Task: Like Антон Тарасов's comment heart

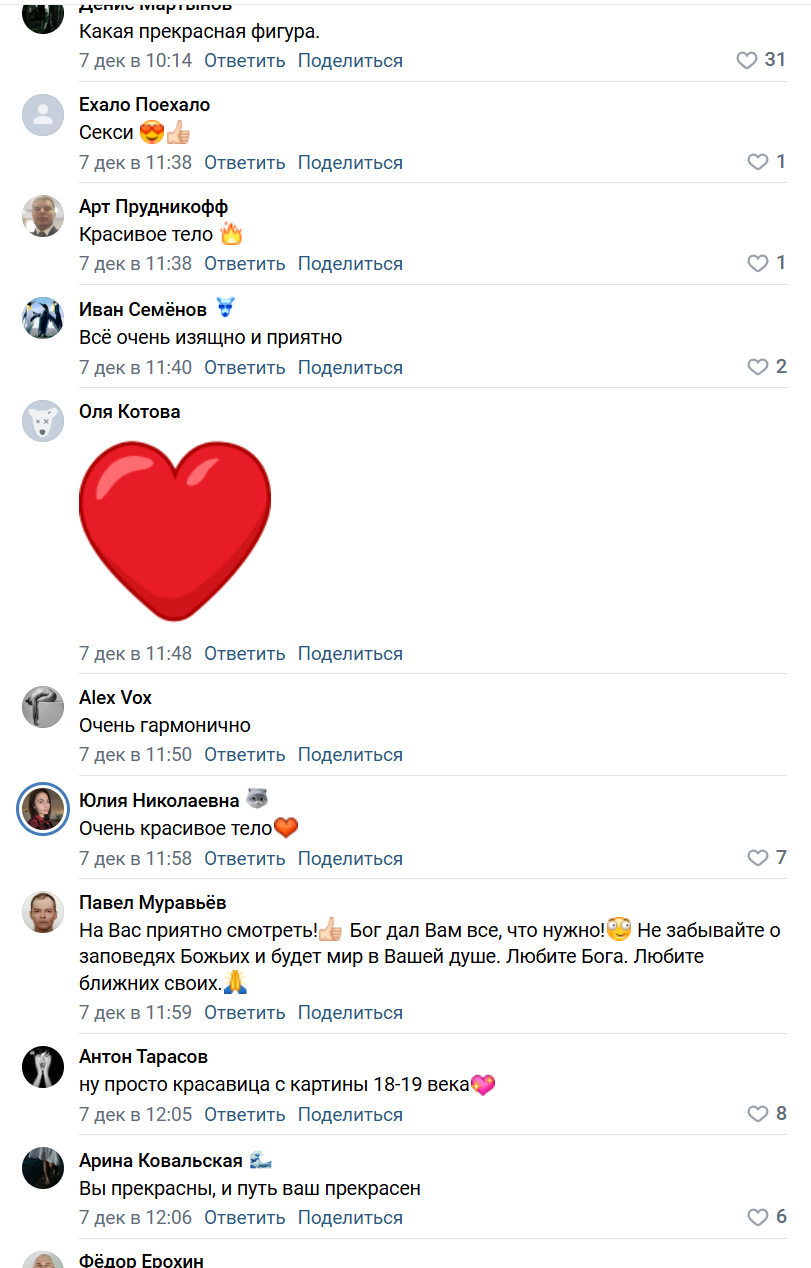Action: 758,1114
